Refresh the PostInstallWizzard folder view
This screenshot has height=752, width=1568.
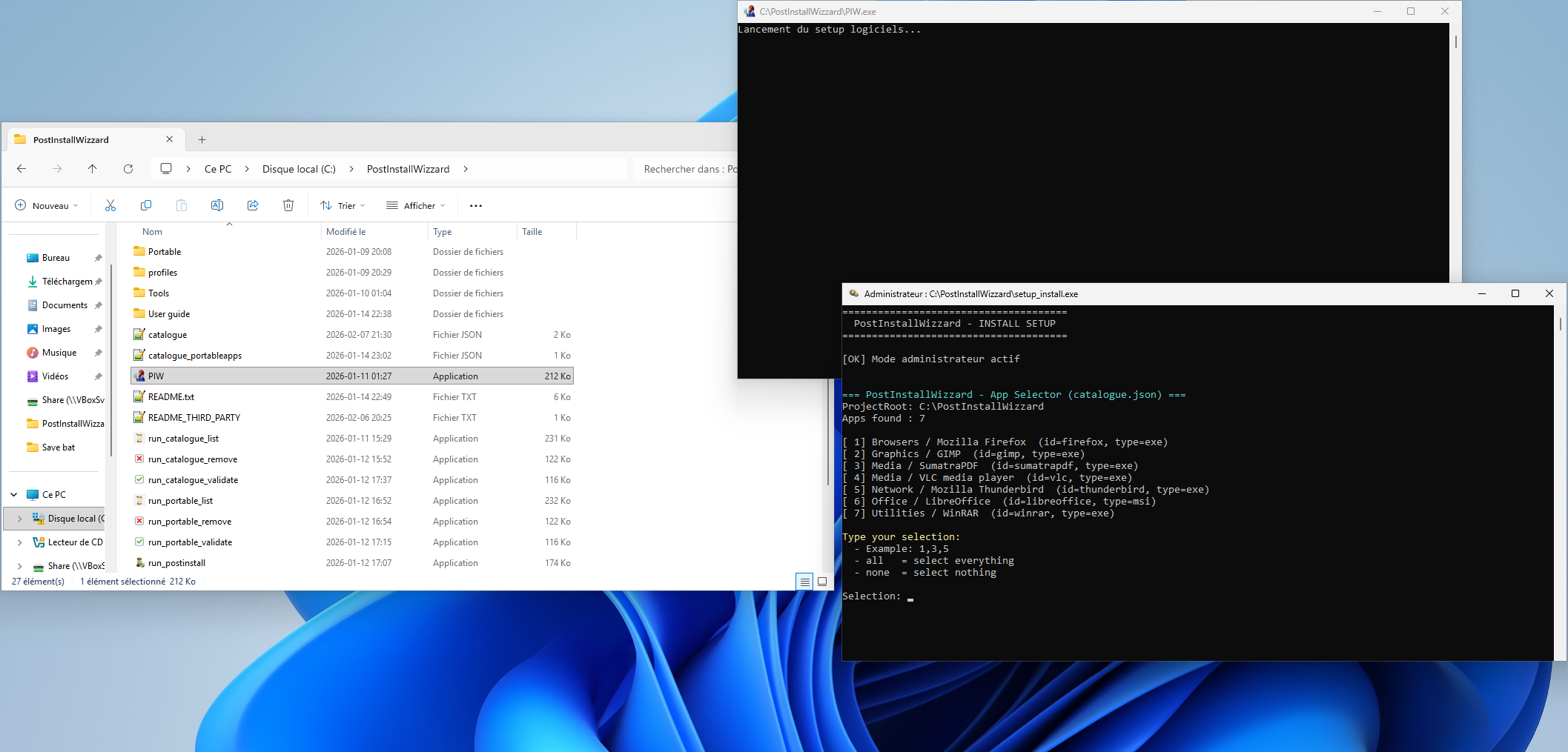point(128,169)
